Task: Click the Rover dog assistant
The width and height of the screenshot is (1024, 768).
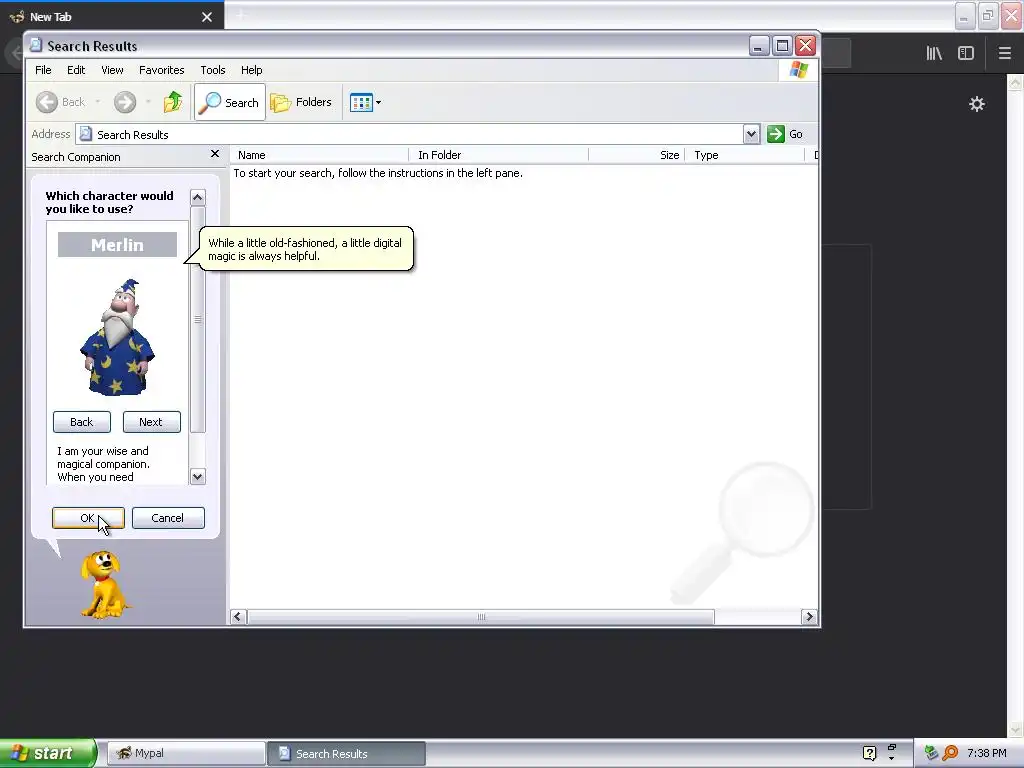Action: [104, 584]
